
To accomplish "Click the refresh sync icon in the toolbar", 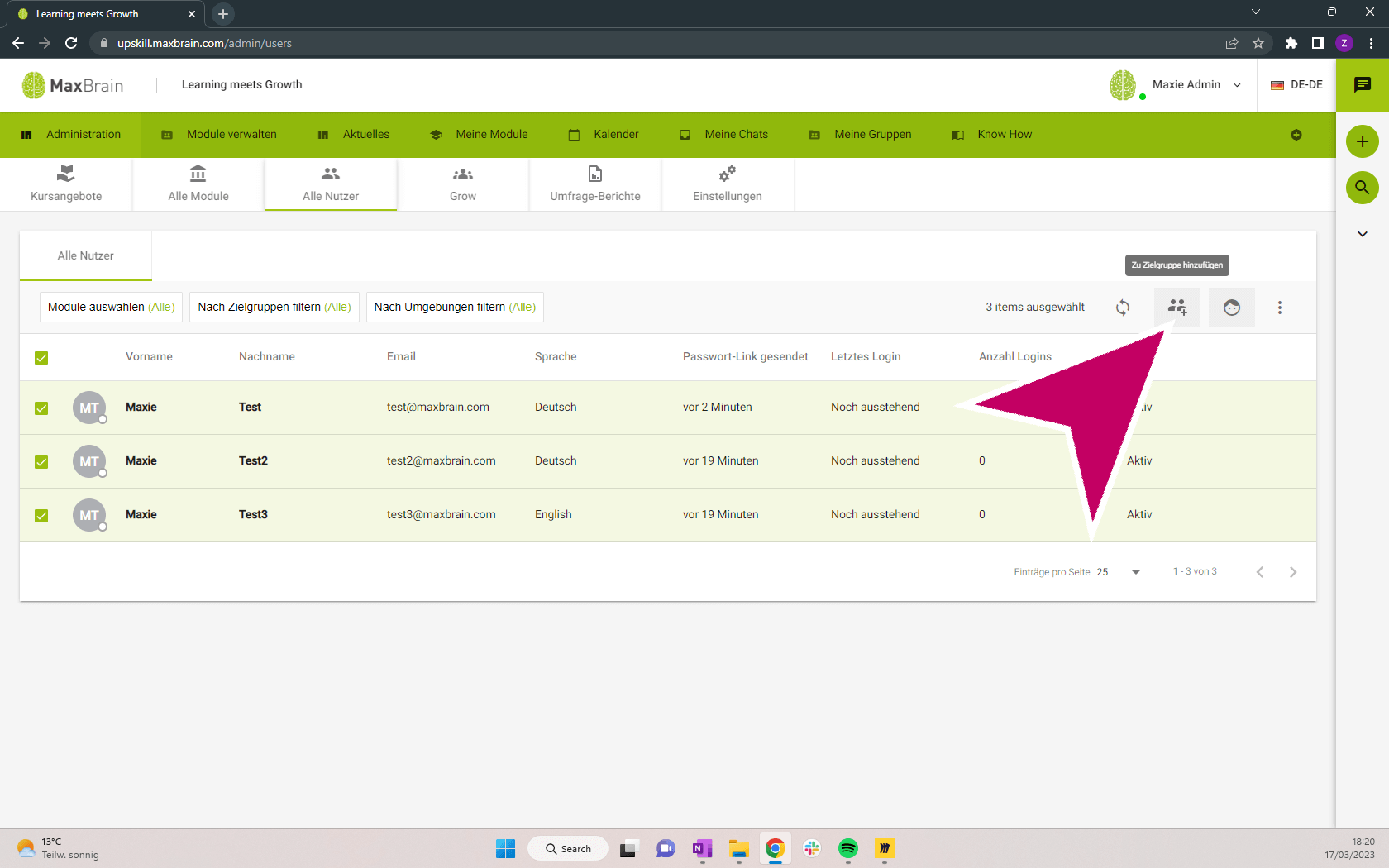I will coord(1123,308).
